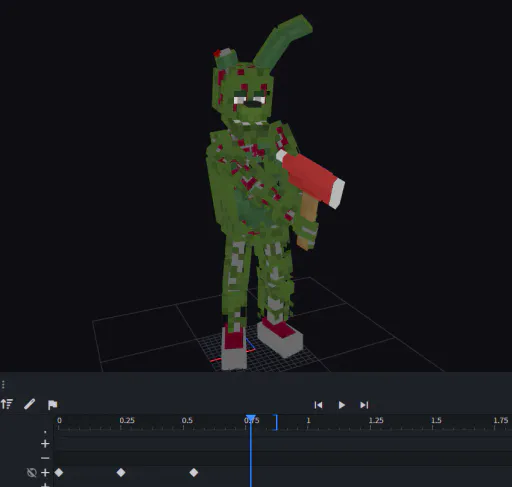The height and width of the screenshot is (487, 512).
Task: Click the blue playhead handle at 0.75
Action: click(x=251, y=418)
